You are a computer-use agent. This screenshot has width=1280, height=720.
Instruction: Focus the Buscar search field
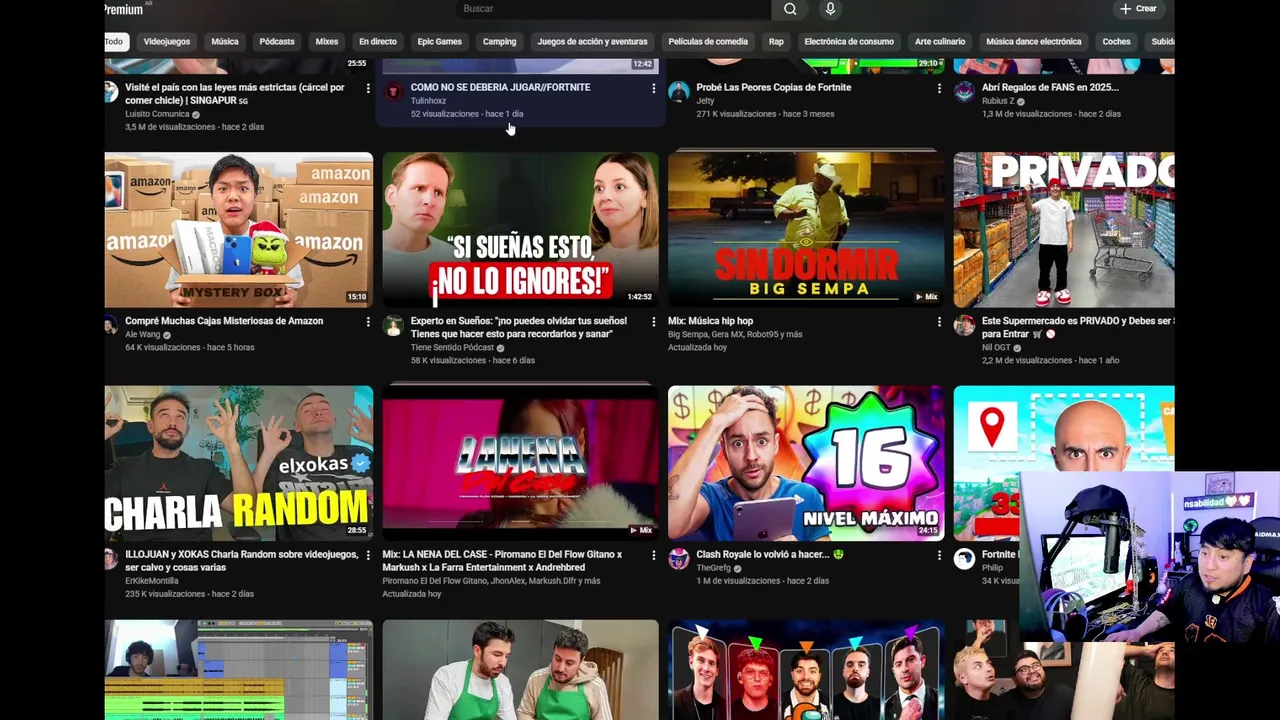pos(613,9)
